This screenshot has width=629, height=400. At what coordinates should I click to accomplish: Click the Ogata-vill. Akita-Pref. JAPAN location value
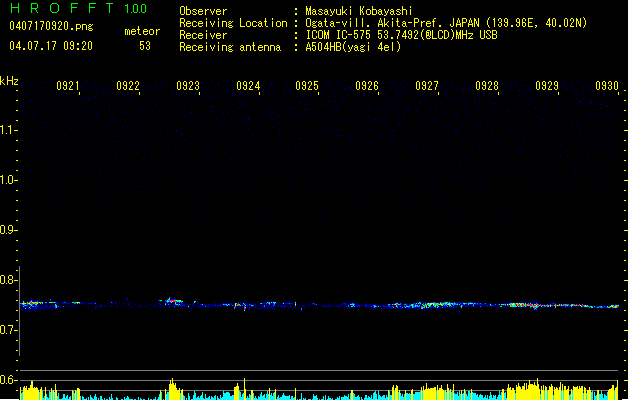(446, 23)
